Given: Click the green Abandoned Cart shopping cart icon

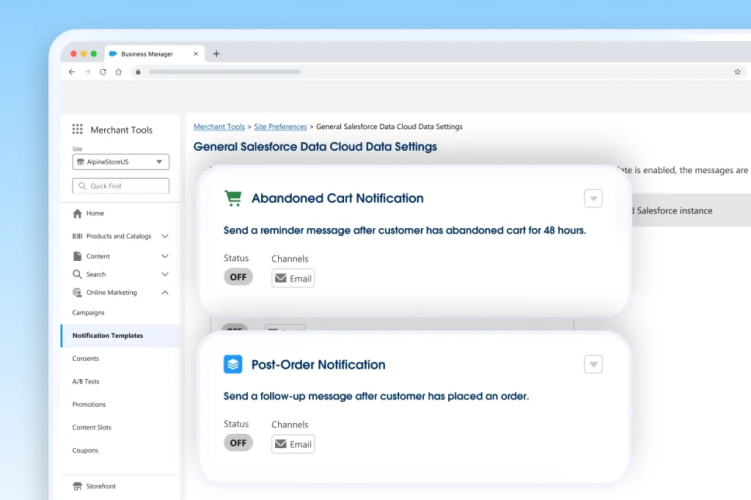Looking at the screenshot, I should [233, 198].
